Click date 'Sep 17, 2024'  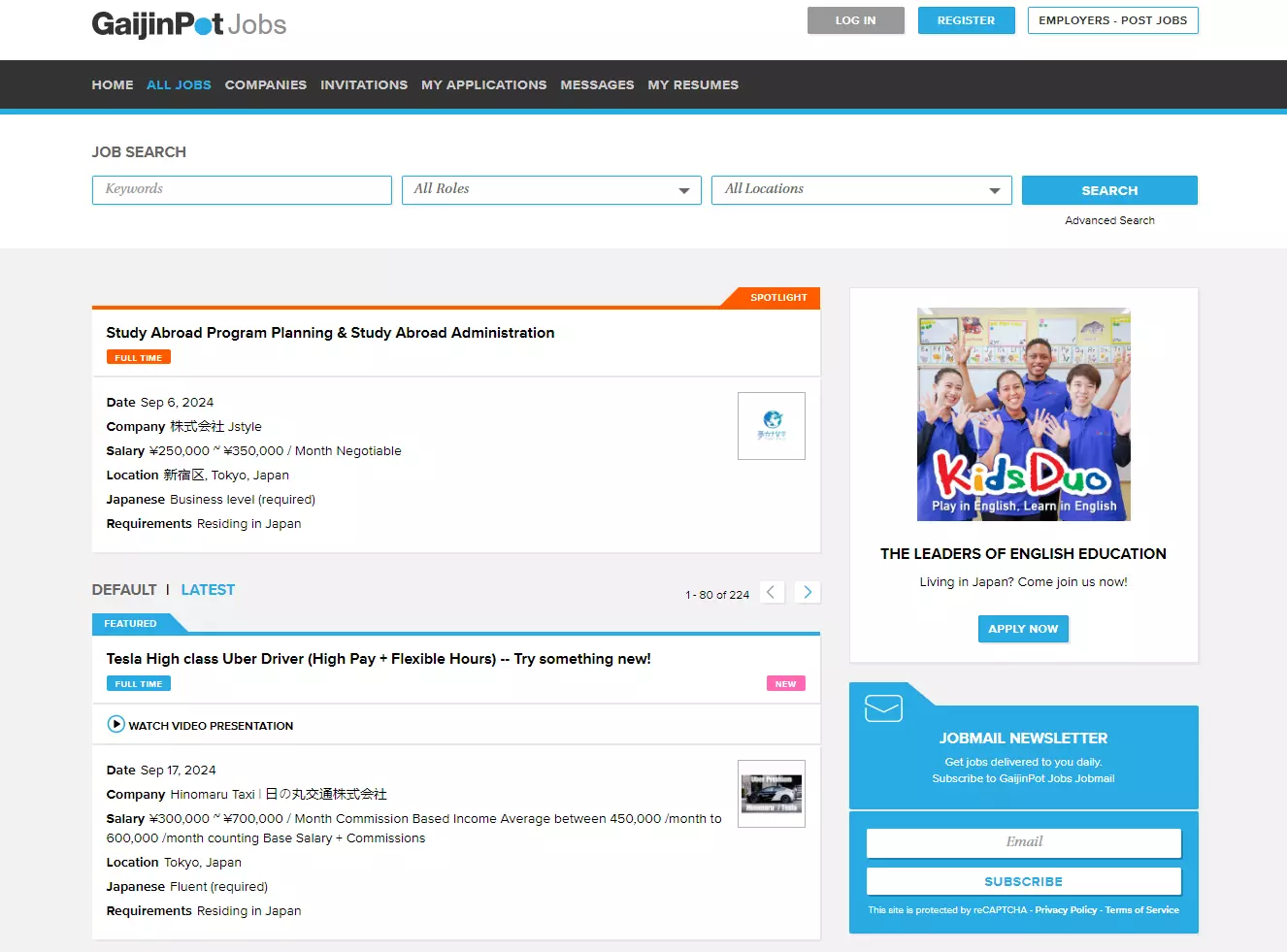[x=179, y=771]
